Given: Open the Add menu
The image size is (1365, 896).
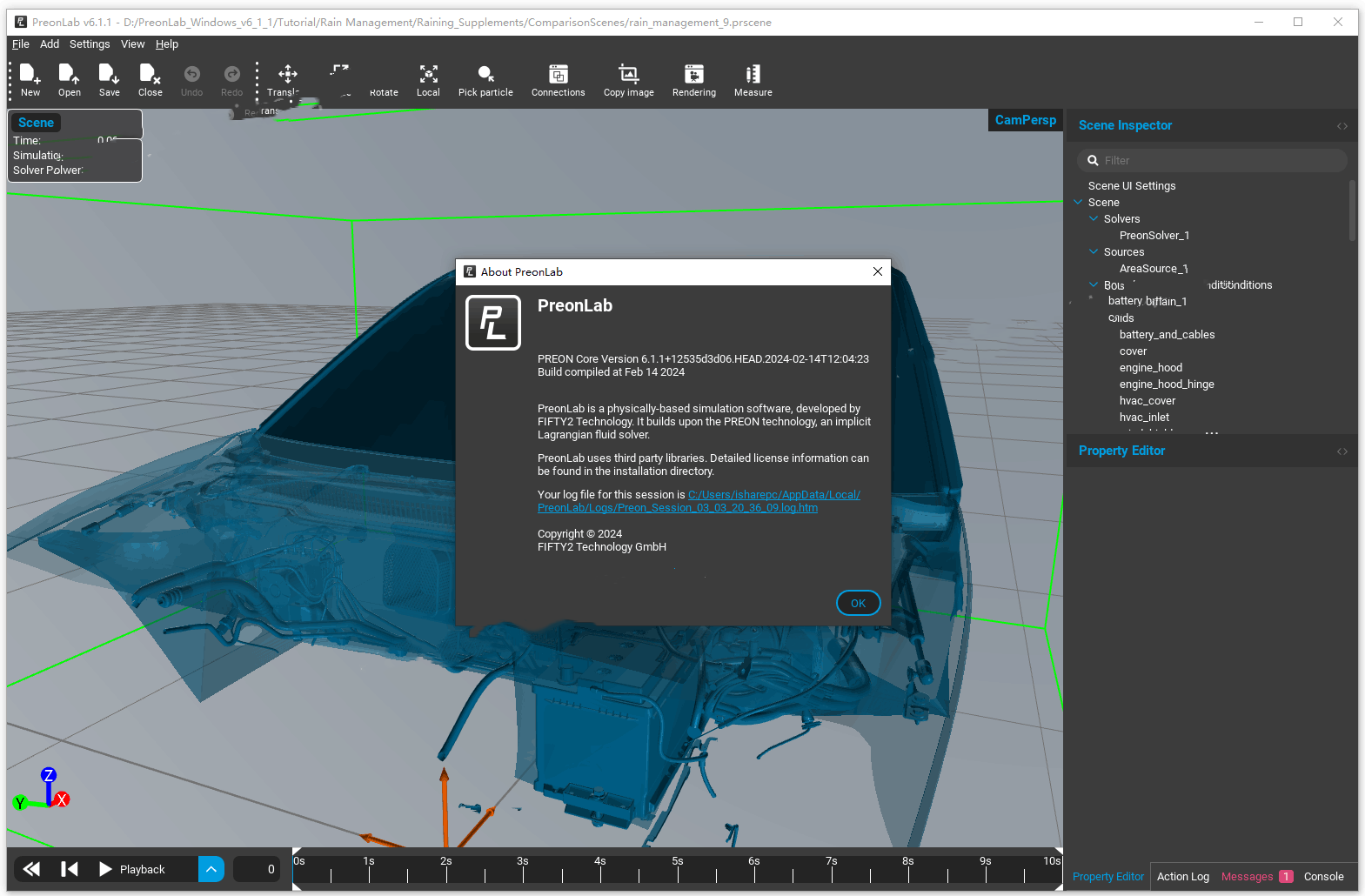Looking at the screenshot, I should tap(50, 44).
